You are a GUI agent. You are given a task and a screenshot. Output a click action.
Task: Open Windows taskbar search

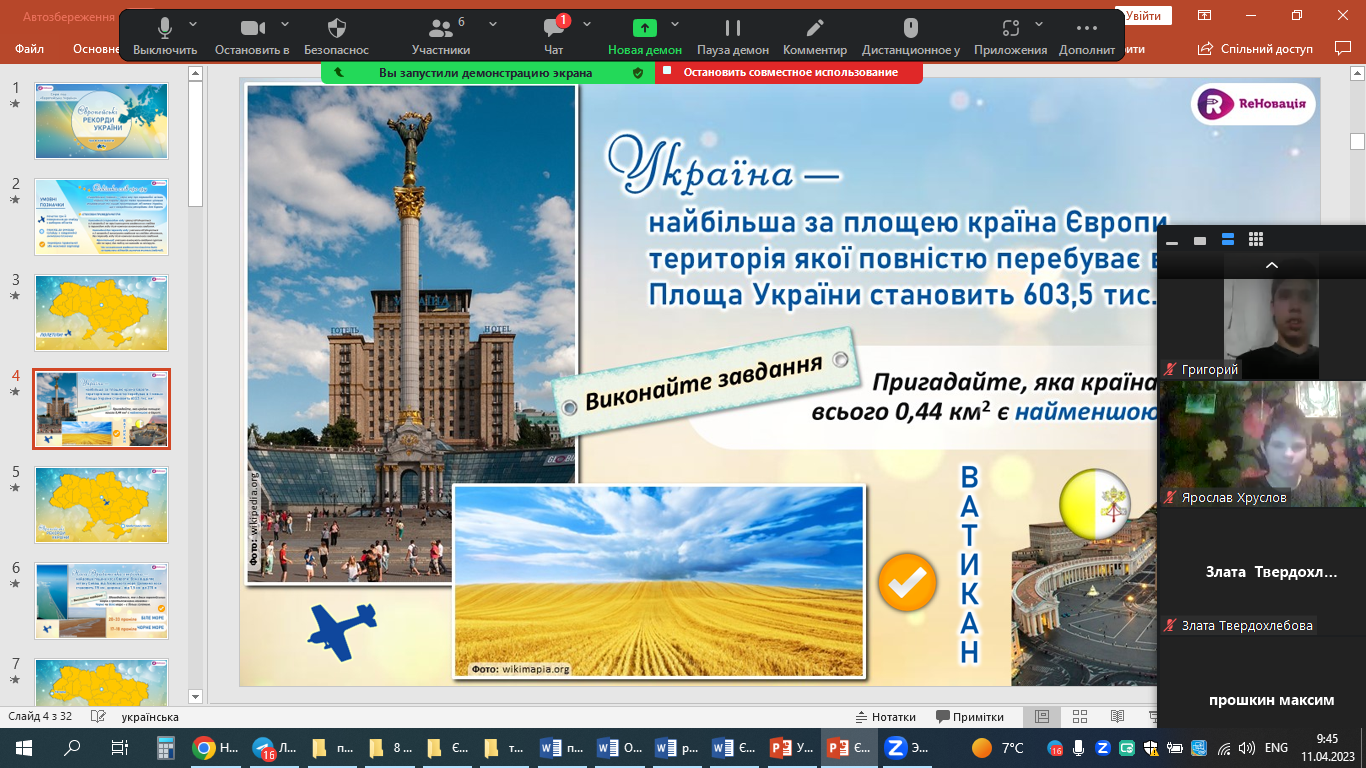point(72,747)
